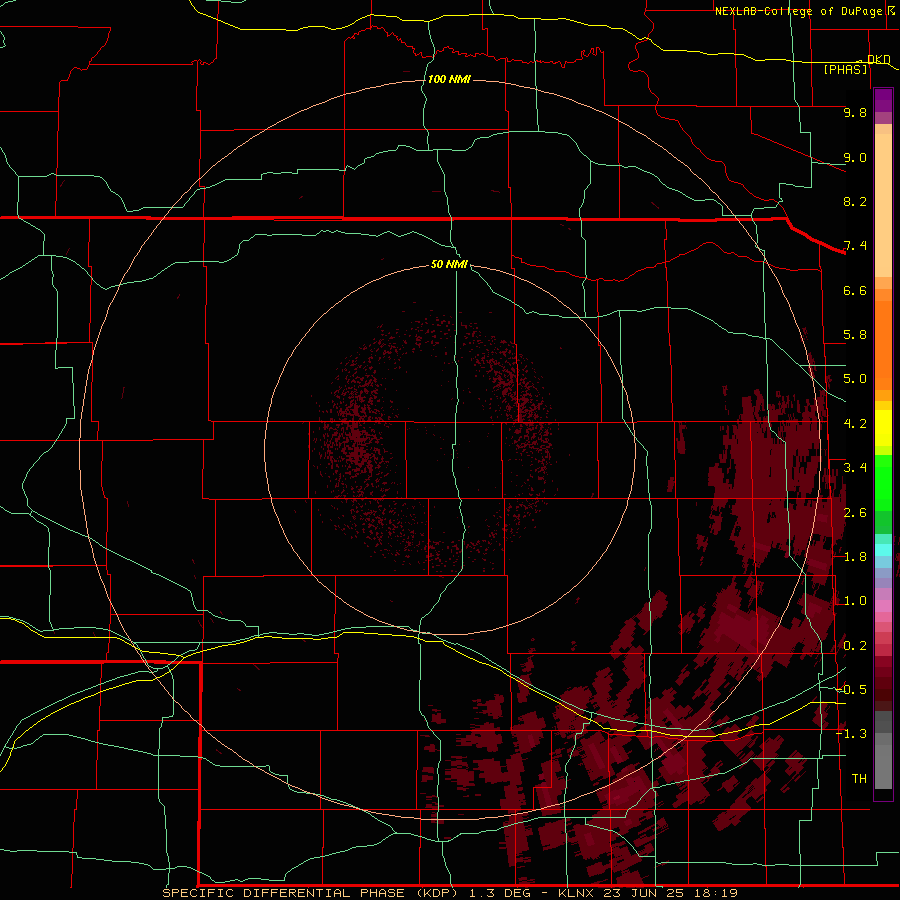
Task: Click the 0.2 value on the color scale
Action: (x=855, y=646)
